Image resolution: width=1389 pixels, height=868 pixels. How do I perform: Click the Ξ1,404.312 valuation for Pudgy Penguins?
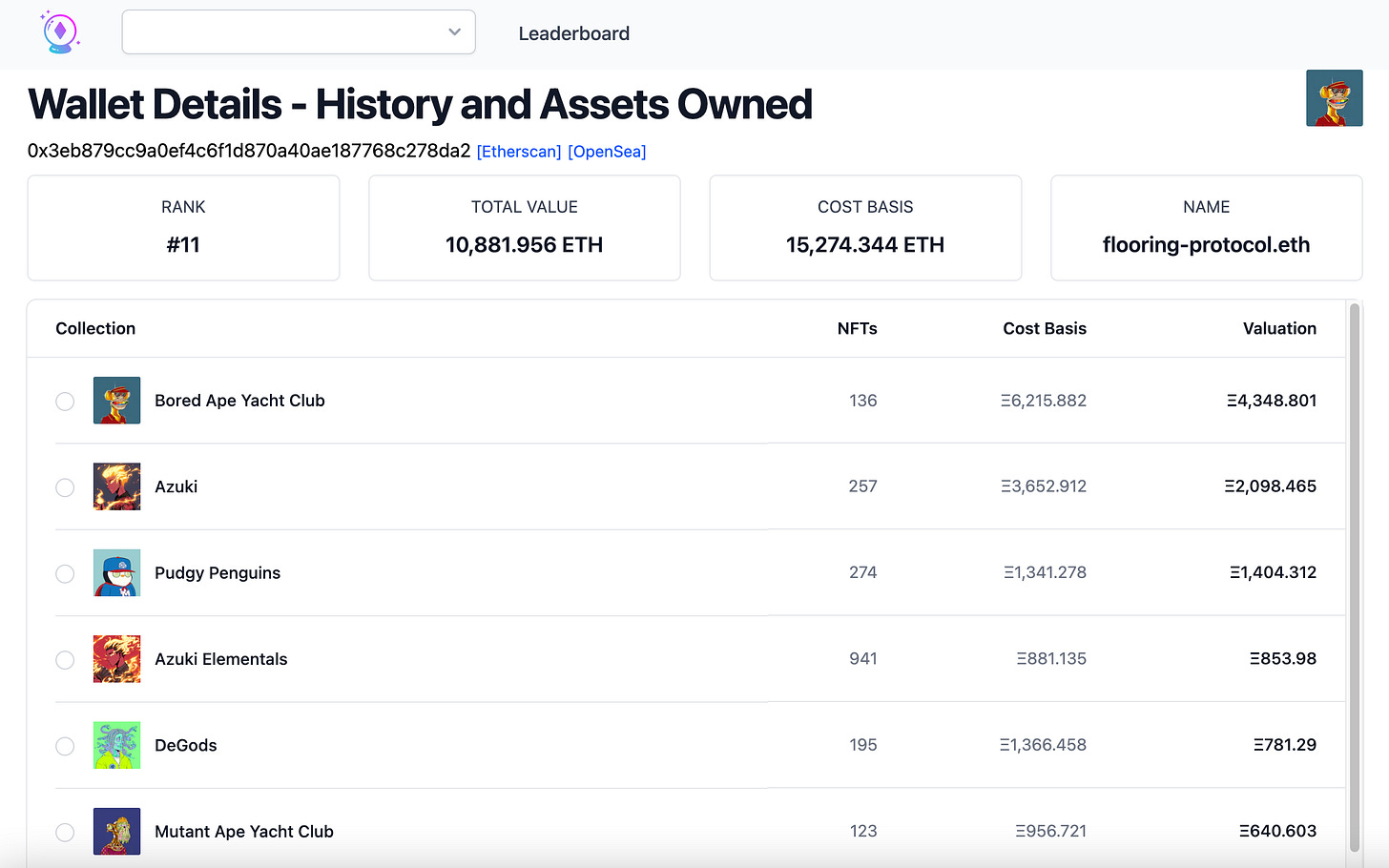[1273, 572]
